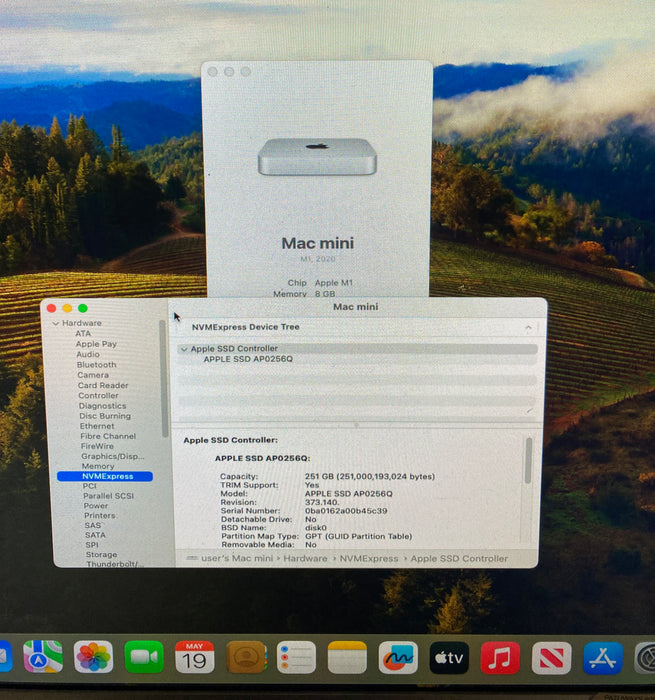
Task: Open the Calendar showing May 19
Action: (x=194, y=657)
